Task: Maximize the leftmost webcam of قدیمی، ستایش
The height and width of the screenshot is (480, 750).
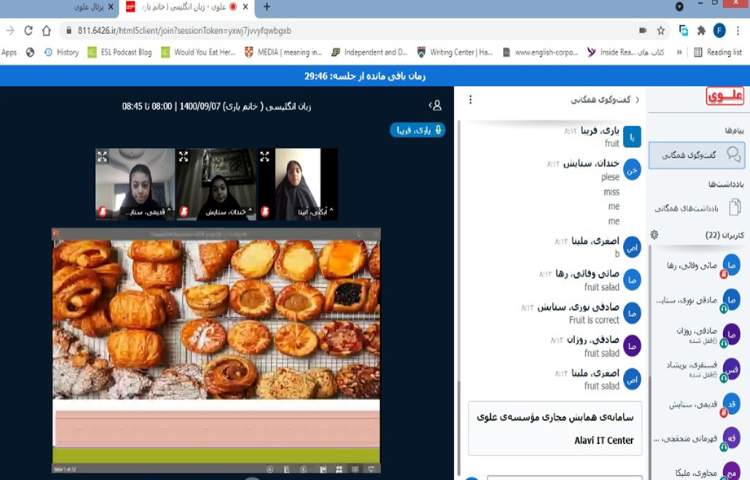Action: pos(102,156)
